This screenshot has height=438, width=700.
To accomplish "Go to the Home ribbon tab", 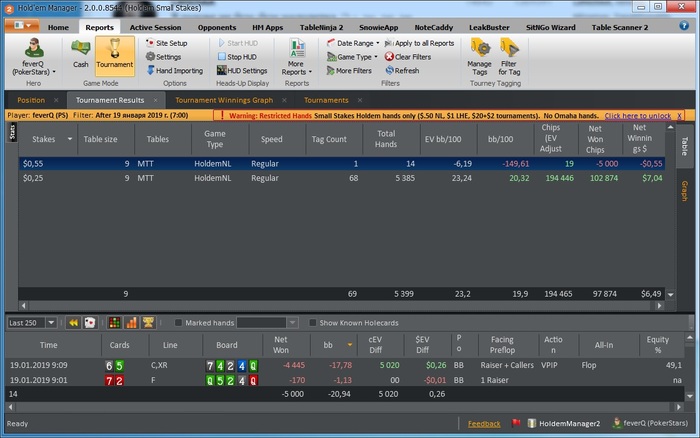I will pyautogui.click(x=58, y=27).
